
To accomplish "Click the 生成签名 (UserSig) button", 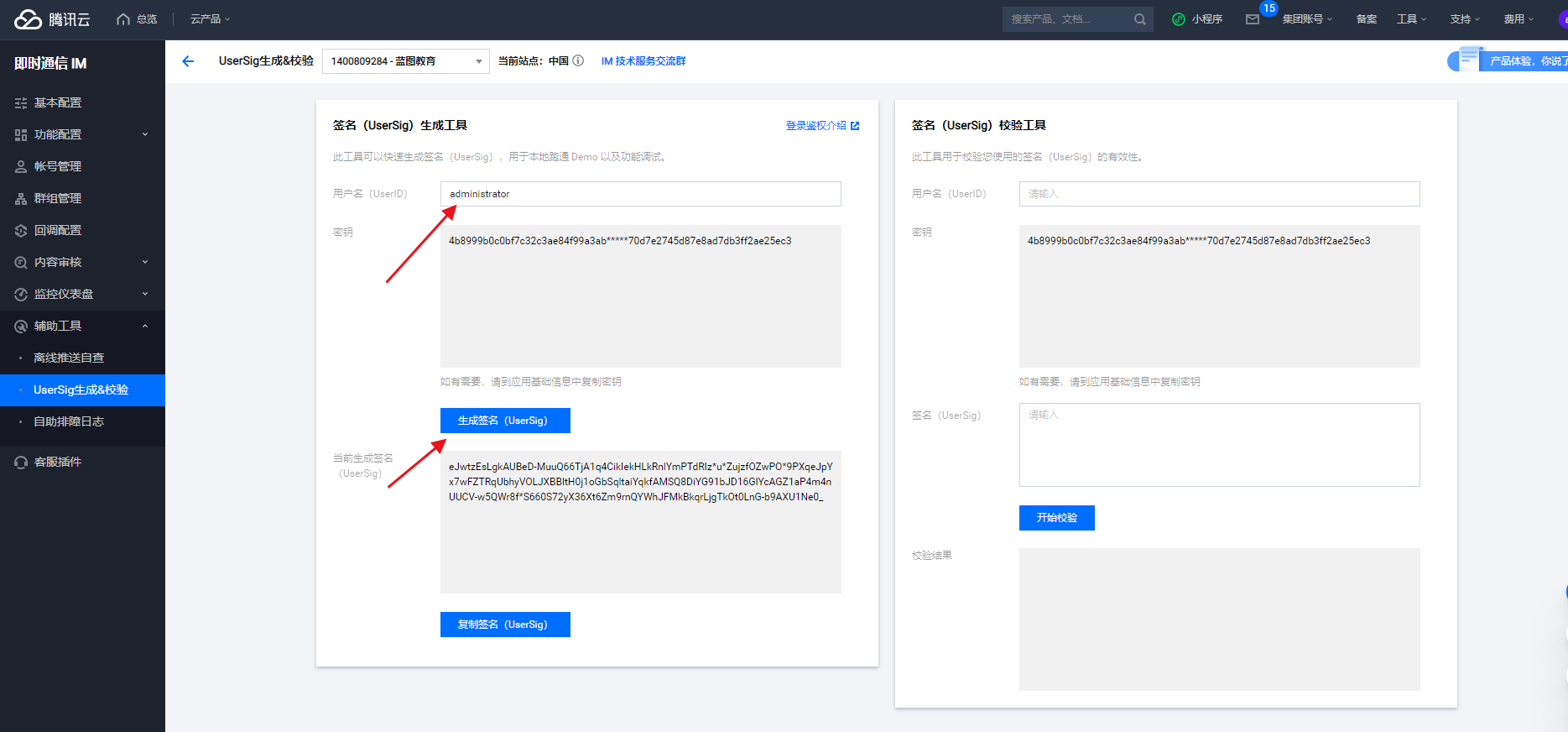I will click(x=505, y=421).
